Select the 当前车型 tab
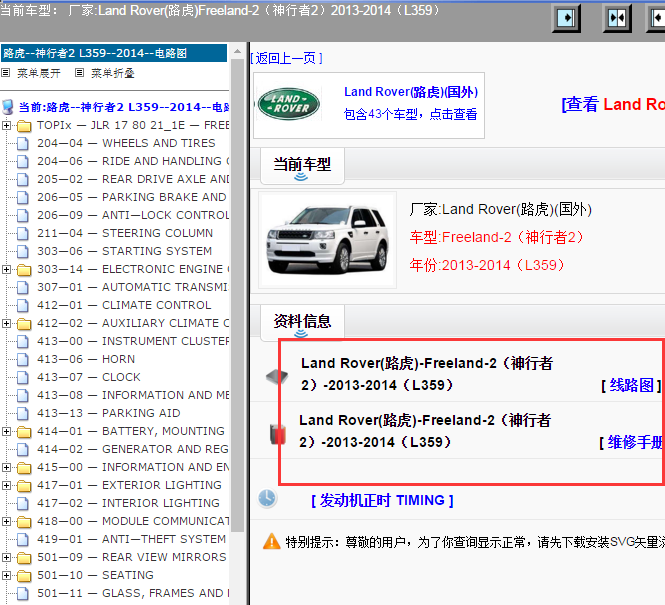Screen dimensions: 665x605 [x=302, y=165]
